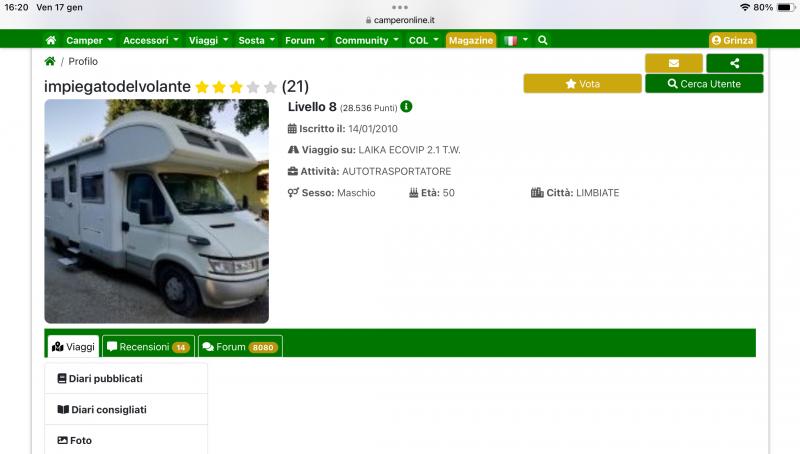Viewport: 800px width, 454px height.
Task: Click the share icon button
Action: 734,63
